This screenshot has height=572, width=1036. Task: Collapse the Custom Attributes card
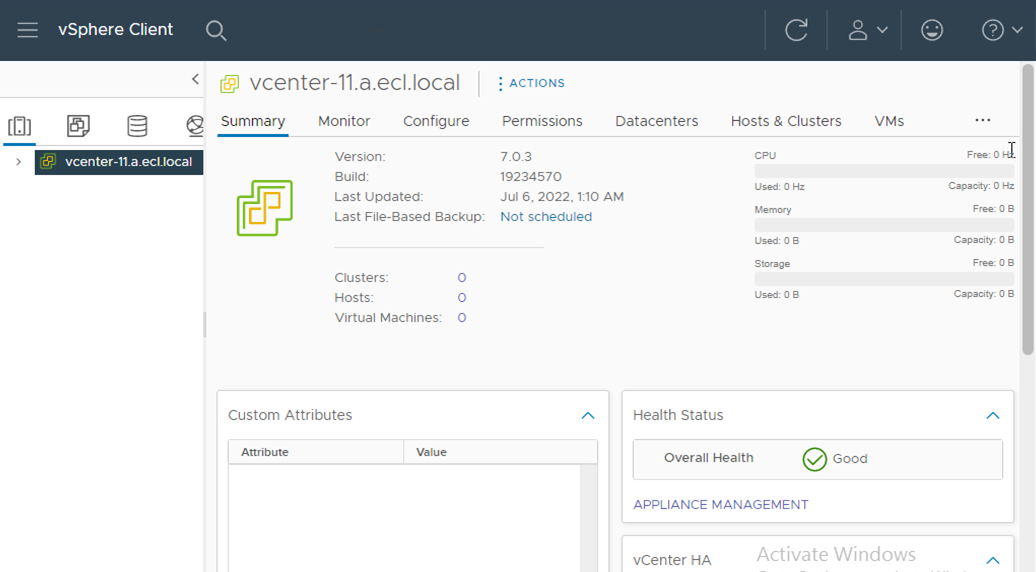(588, 415)
